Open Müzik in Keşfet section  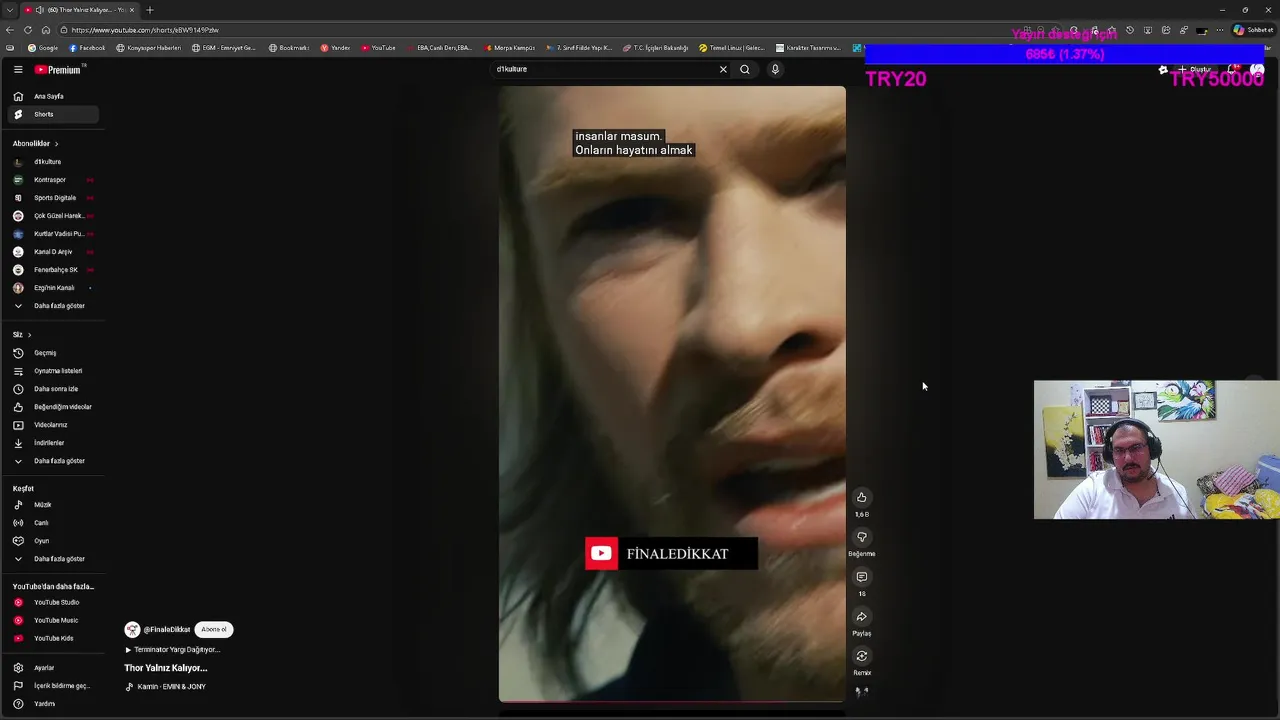53,504
